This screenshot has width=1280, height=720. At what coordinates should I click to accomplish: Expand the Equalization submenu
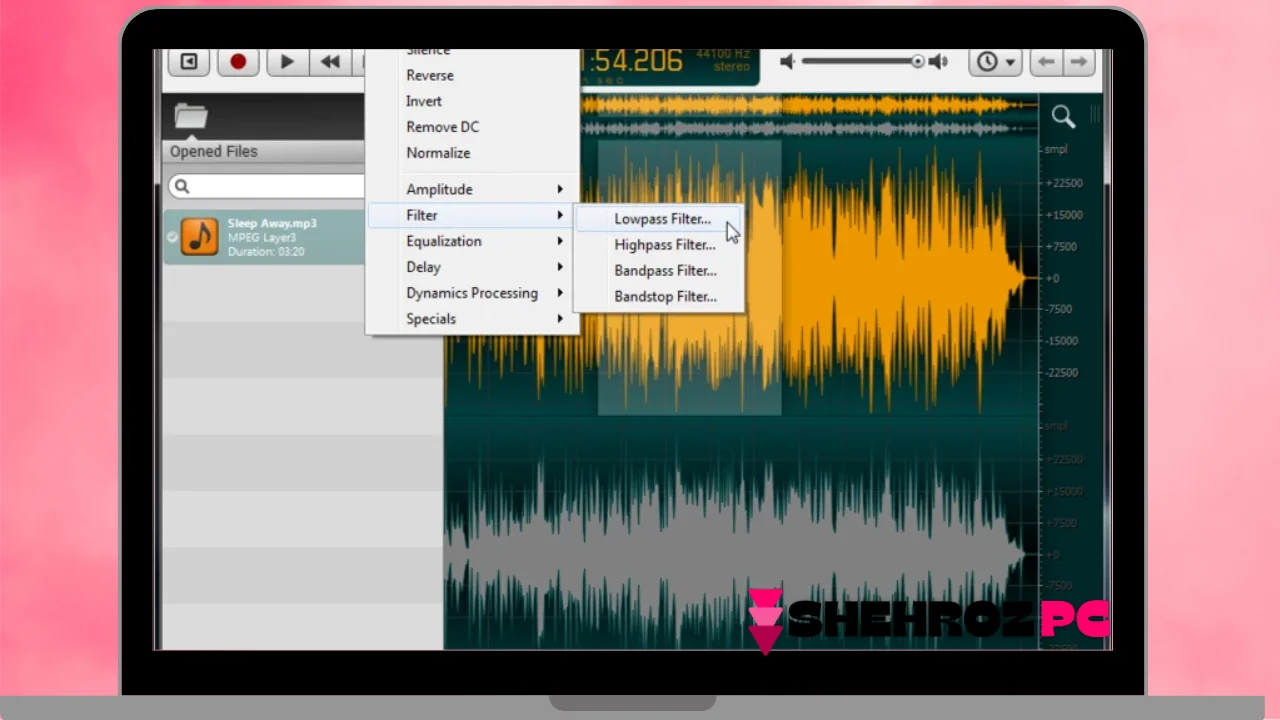tap(472, 241)
